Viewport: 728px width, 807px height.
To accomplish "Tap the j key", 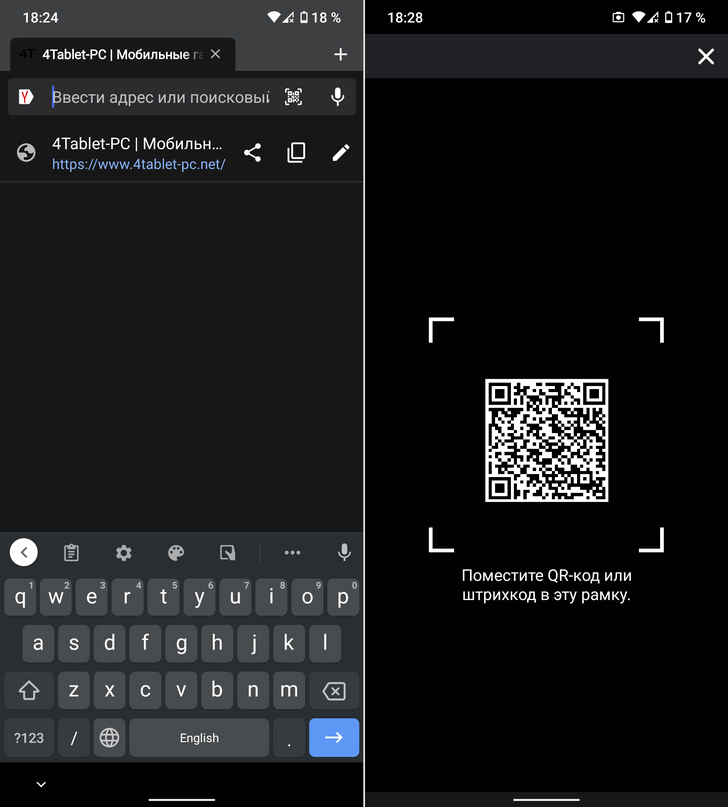I will (x=253, y=643).
